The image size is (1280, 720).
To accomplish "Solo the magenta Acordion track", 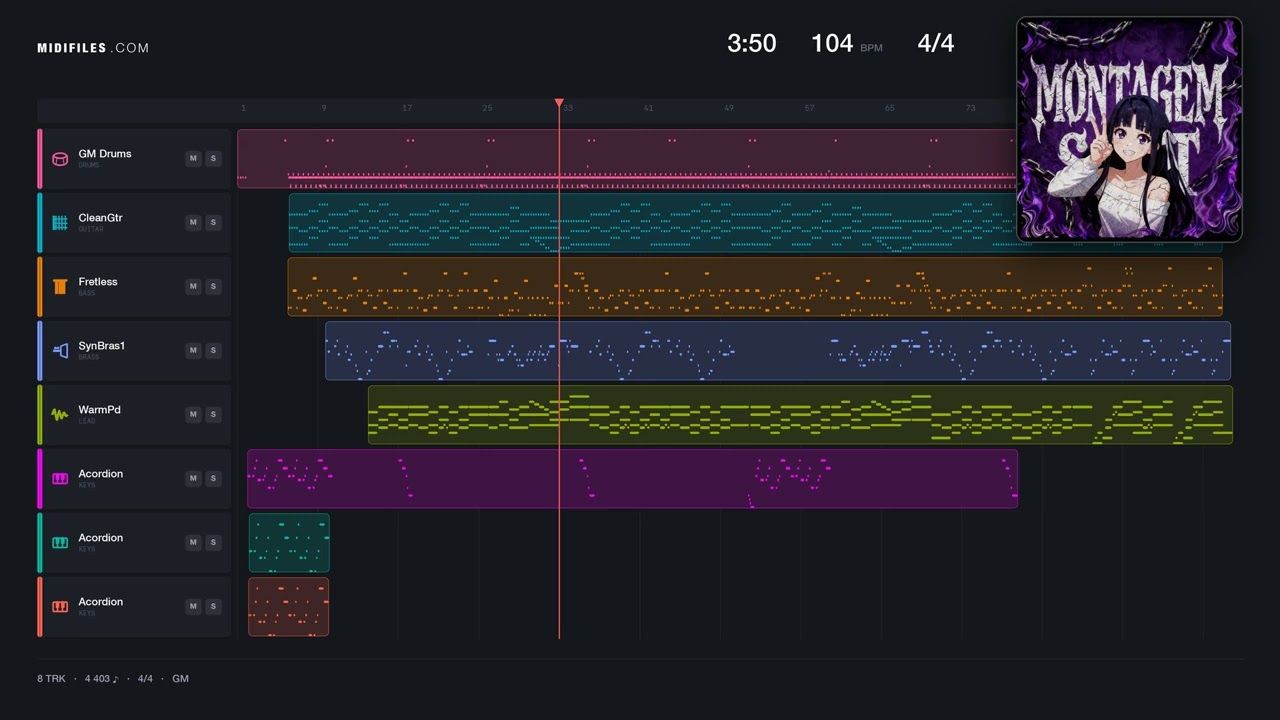I will coord(213,478).
